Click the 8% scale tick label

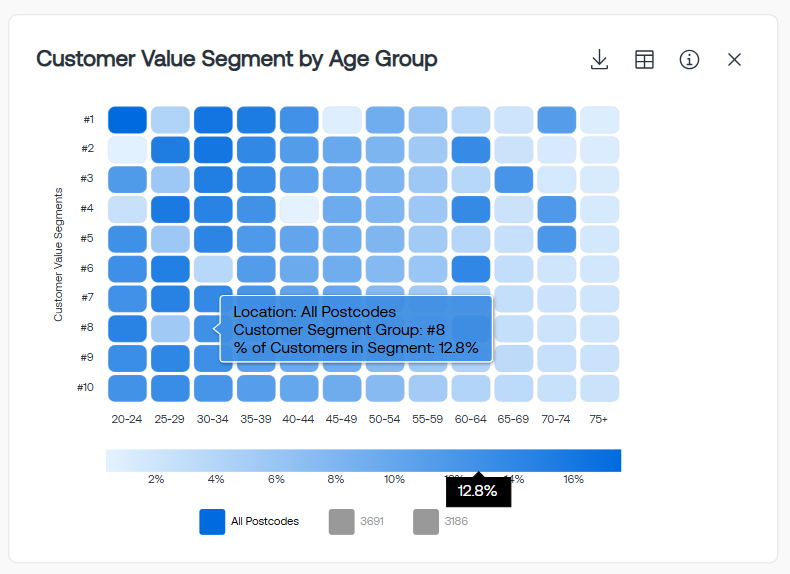click(x=336, y=479)
